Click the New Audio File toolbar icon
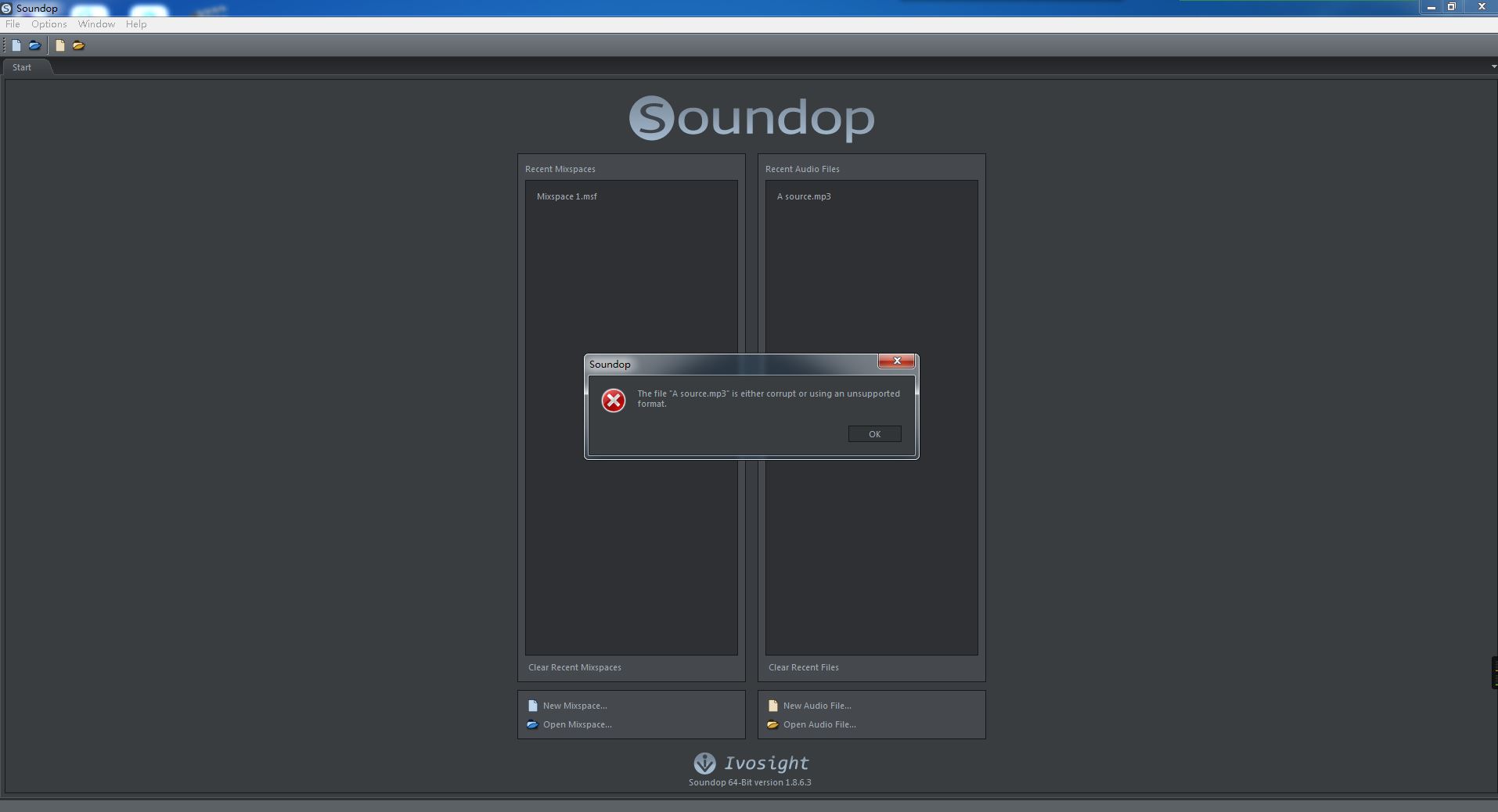The height and width of the screenshot is (812, 1498). tap(59, 45)
